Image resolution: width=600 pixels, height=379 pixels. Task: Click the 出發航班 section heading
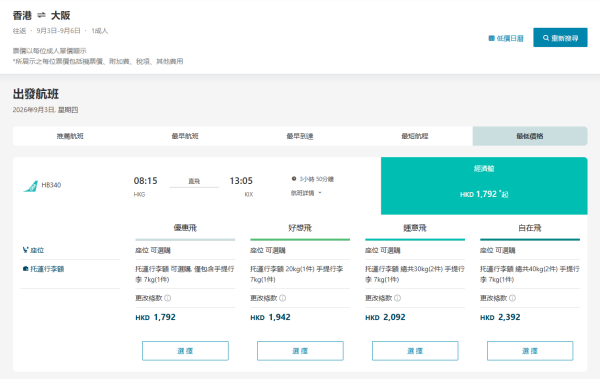tap(36, 94)
